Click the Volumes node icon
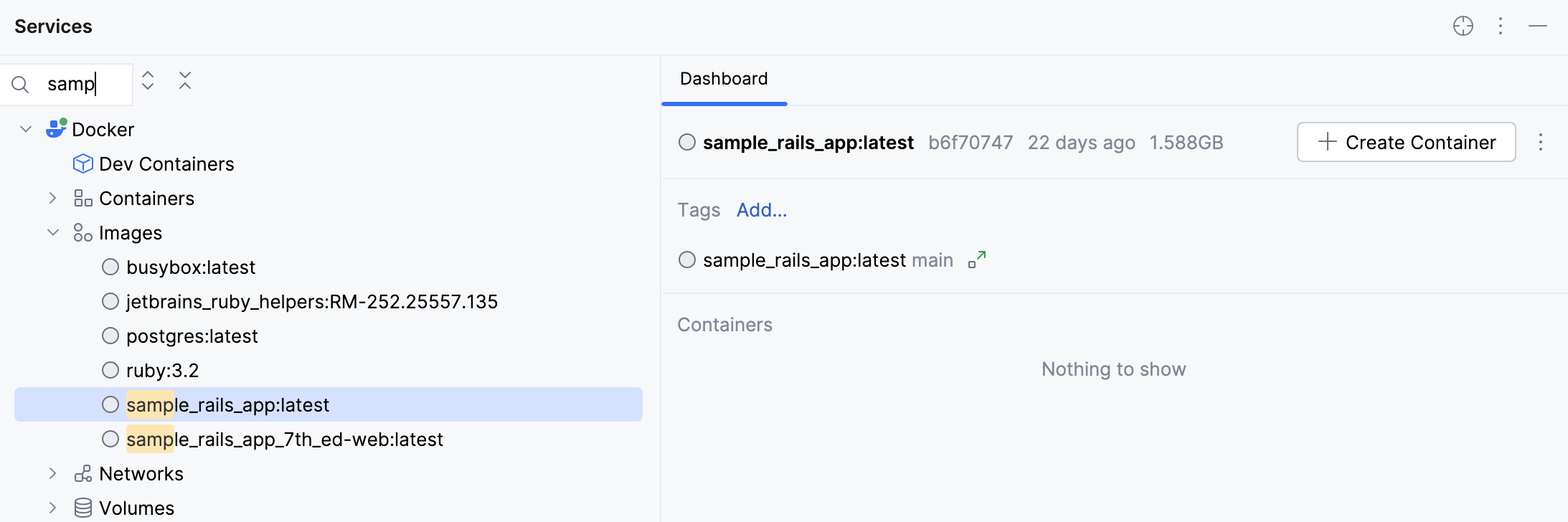 point(82,507)
